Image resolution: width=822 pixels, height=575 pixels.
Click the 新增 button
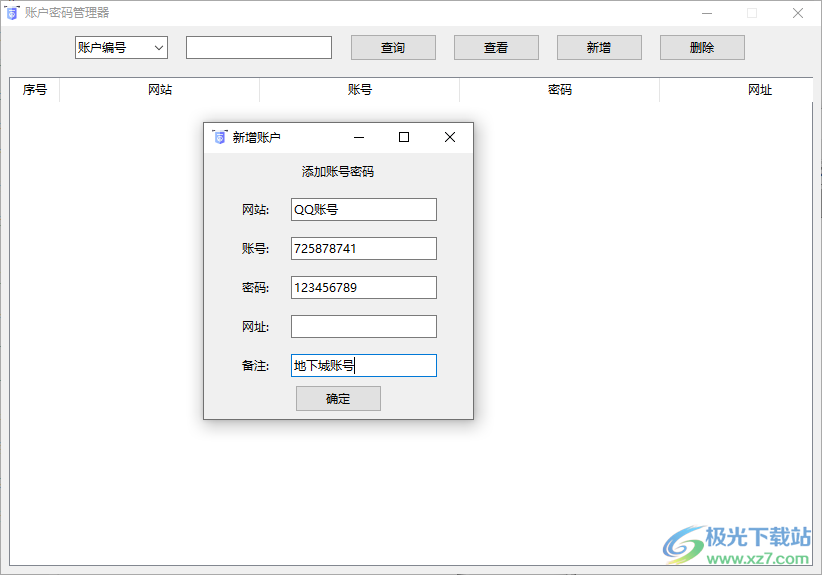pyautogui.click(x=599, y=48)
